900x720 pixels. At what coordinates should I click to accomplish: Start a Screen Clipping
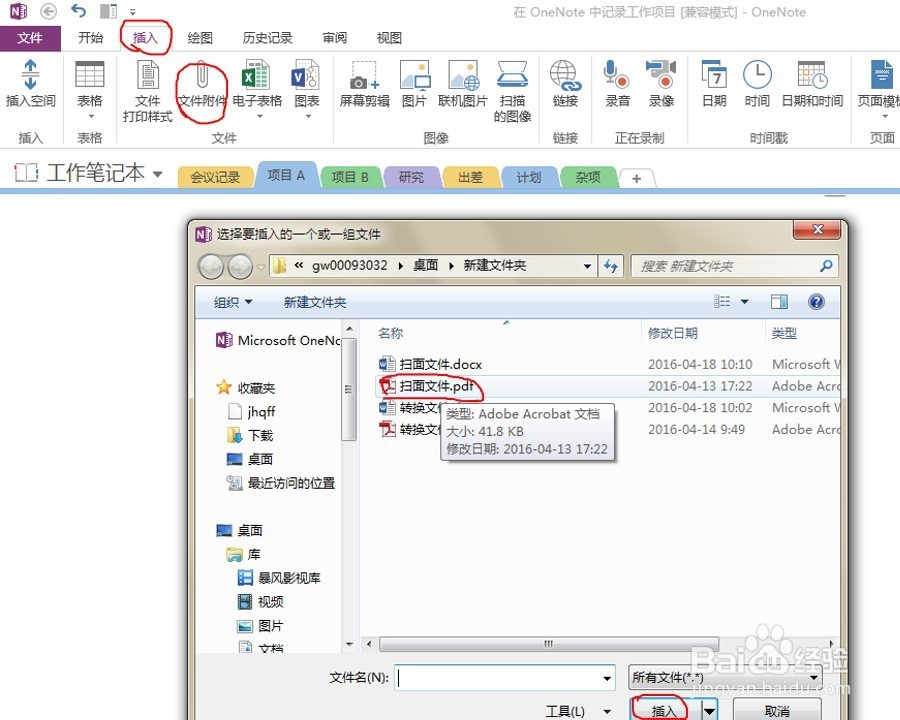click(364, 75)
